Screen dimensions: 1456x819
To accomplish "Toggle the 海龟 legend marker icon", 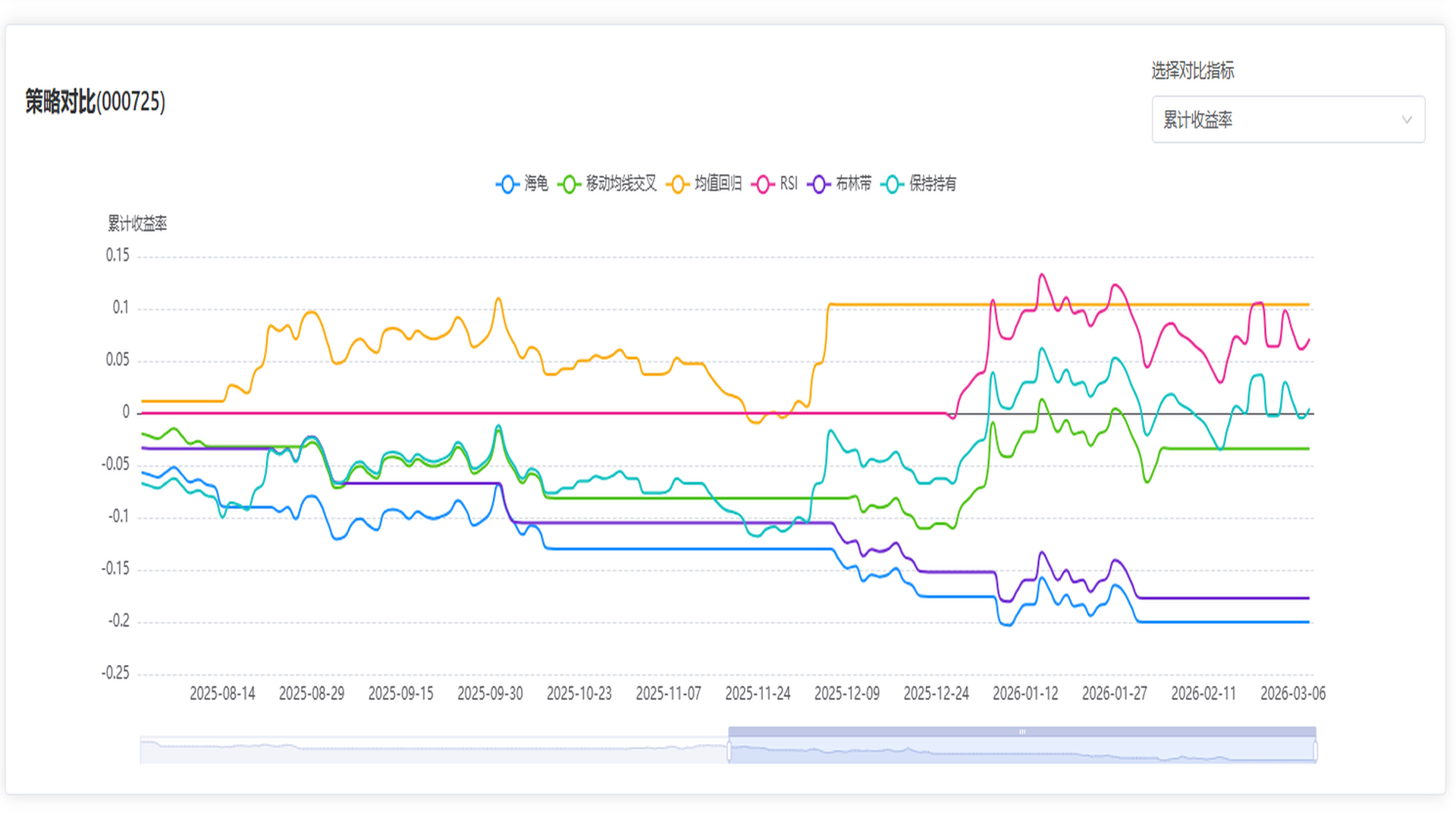I will click(x=507, y=184).
